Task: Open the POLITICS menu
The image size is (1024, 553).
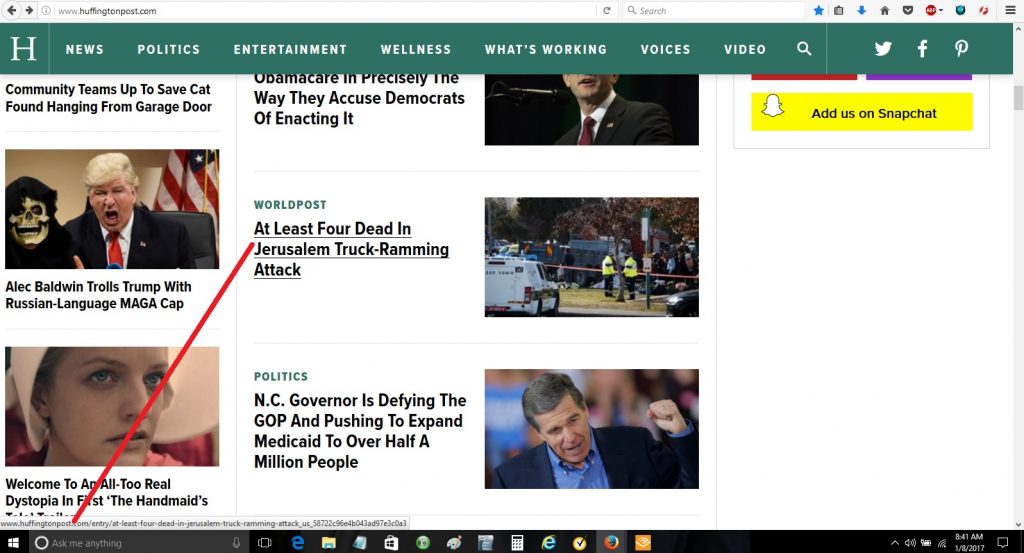Action: coord(168,50)
